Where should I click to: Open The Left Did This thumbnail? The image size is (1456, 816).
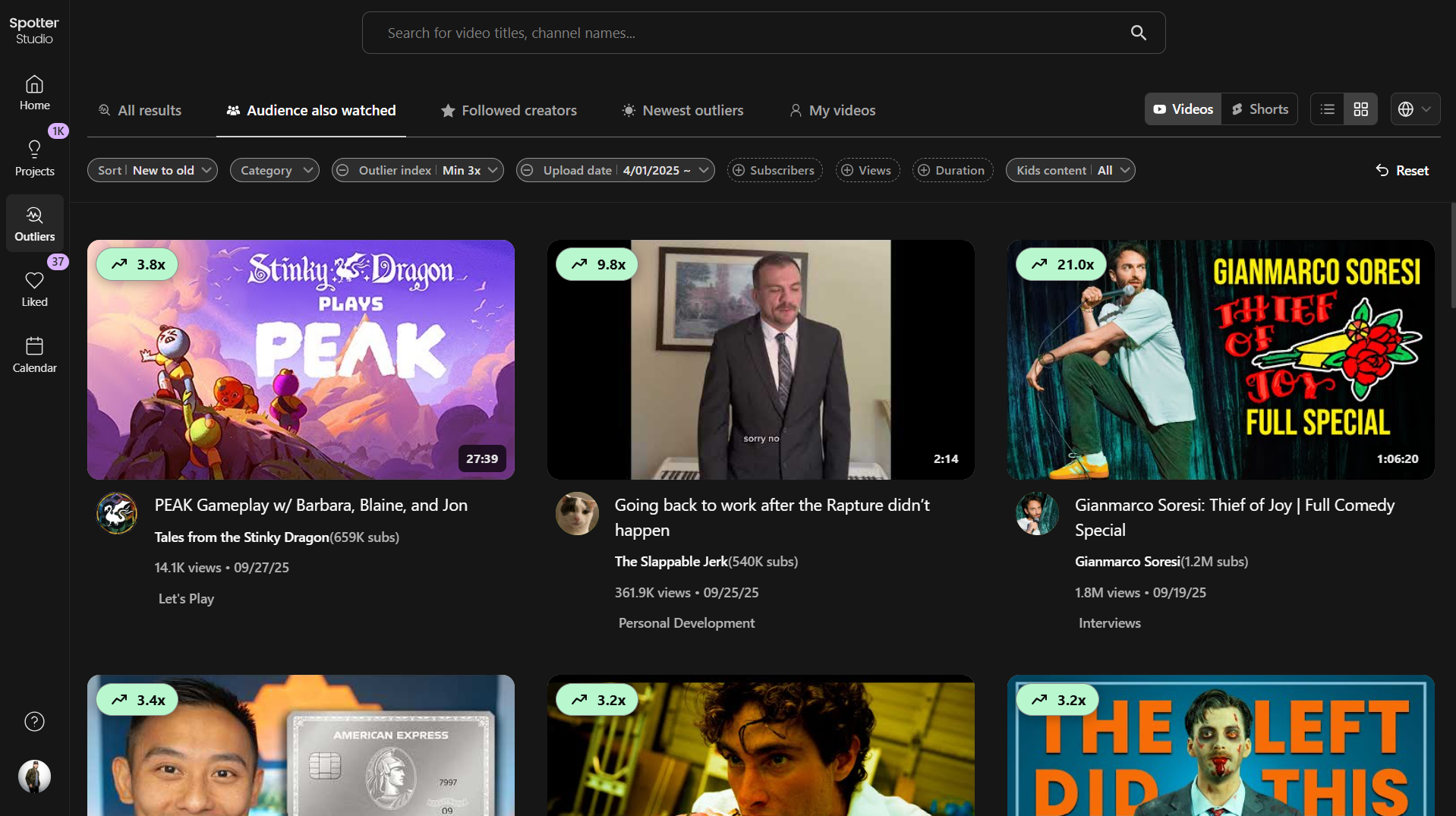point(1221,745)
